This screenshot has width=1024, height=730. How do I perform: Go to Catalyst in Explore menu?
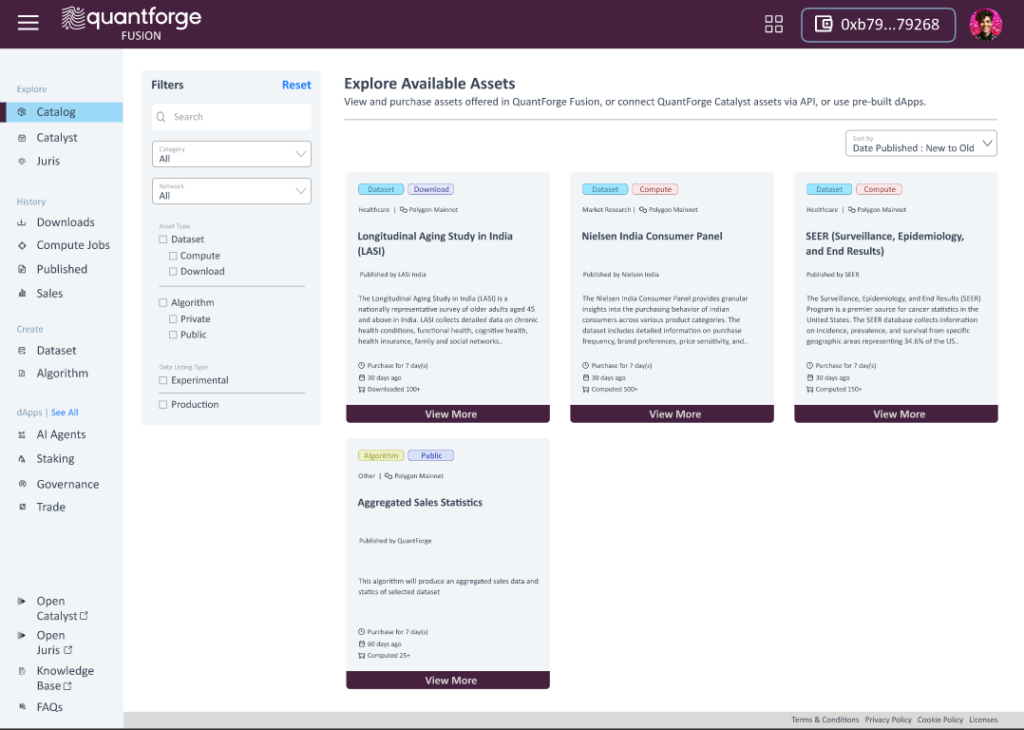[57, 138]
